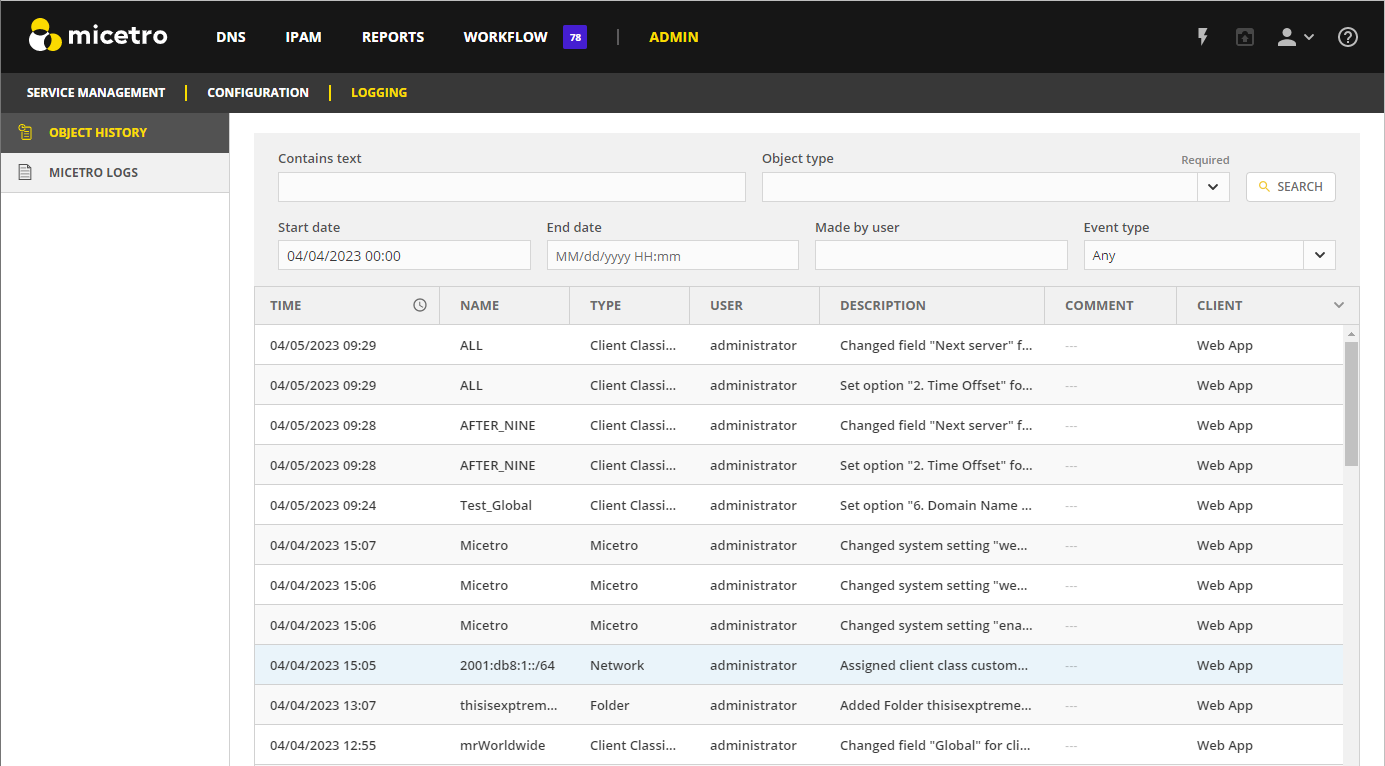Click the table's vertical scrollbar thumb
This screenshot has width=1385, height=766.
(1351, 403)
